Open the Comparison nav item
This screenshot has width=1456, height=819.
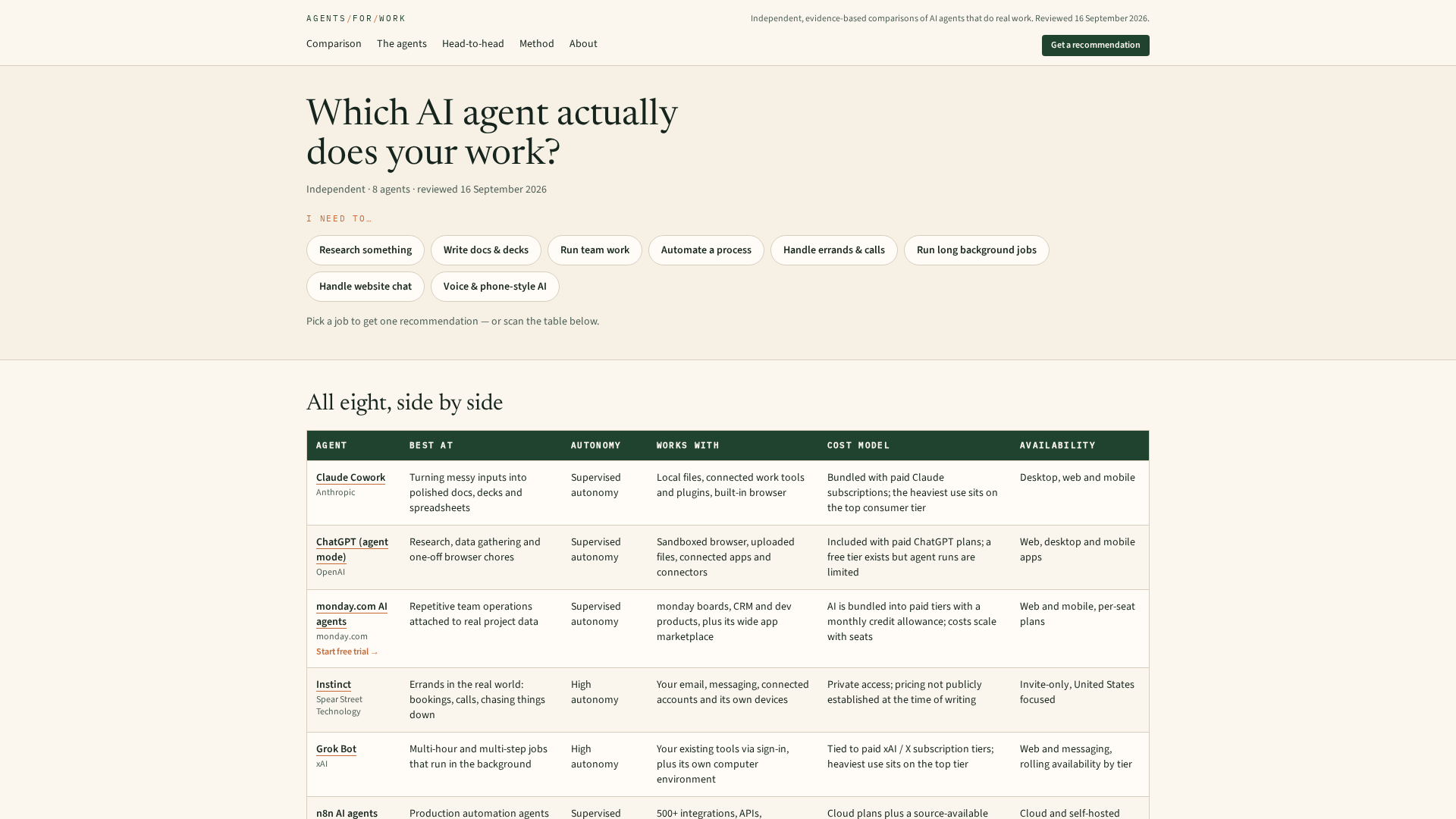[334, 44]
